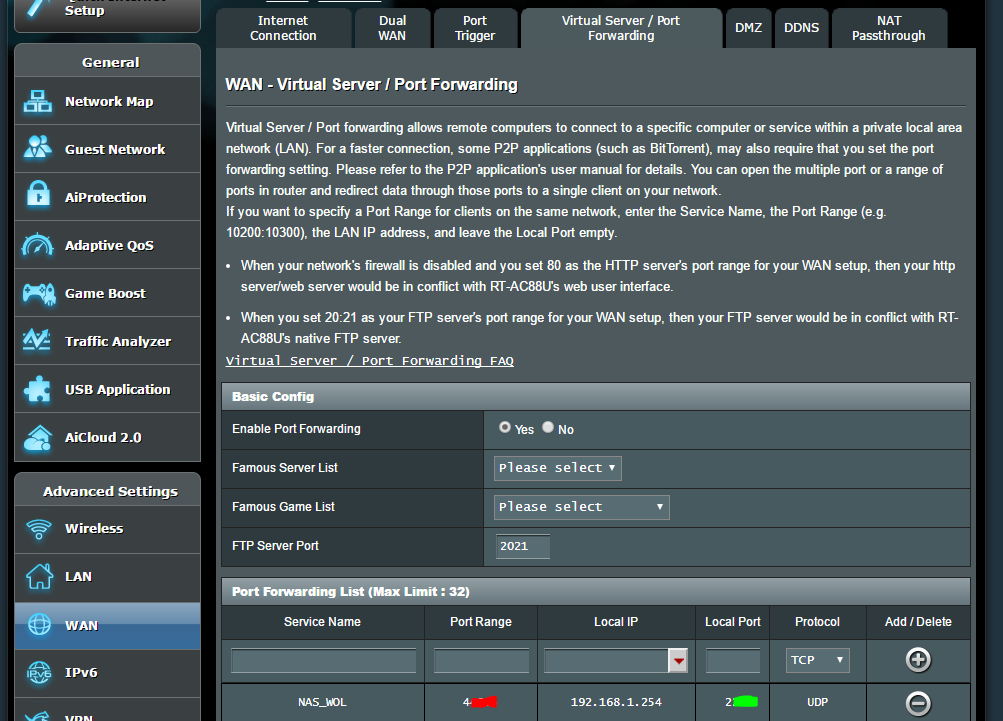This screenshot has height=721, width=1003.
Task: Select the AiProtection padlock icon
Action: pyautogui.click(x=38, y=194)
